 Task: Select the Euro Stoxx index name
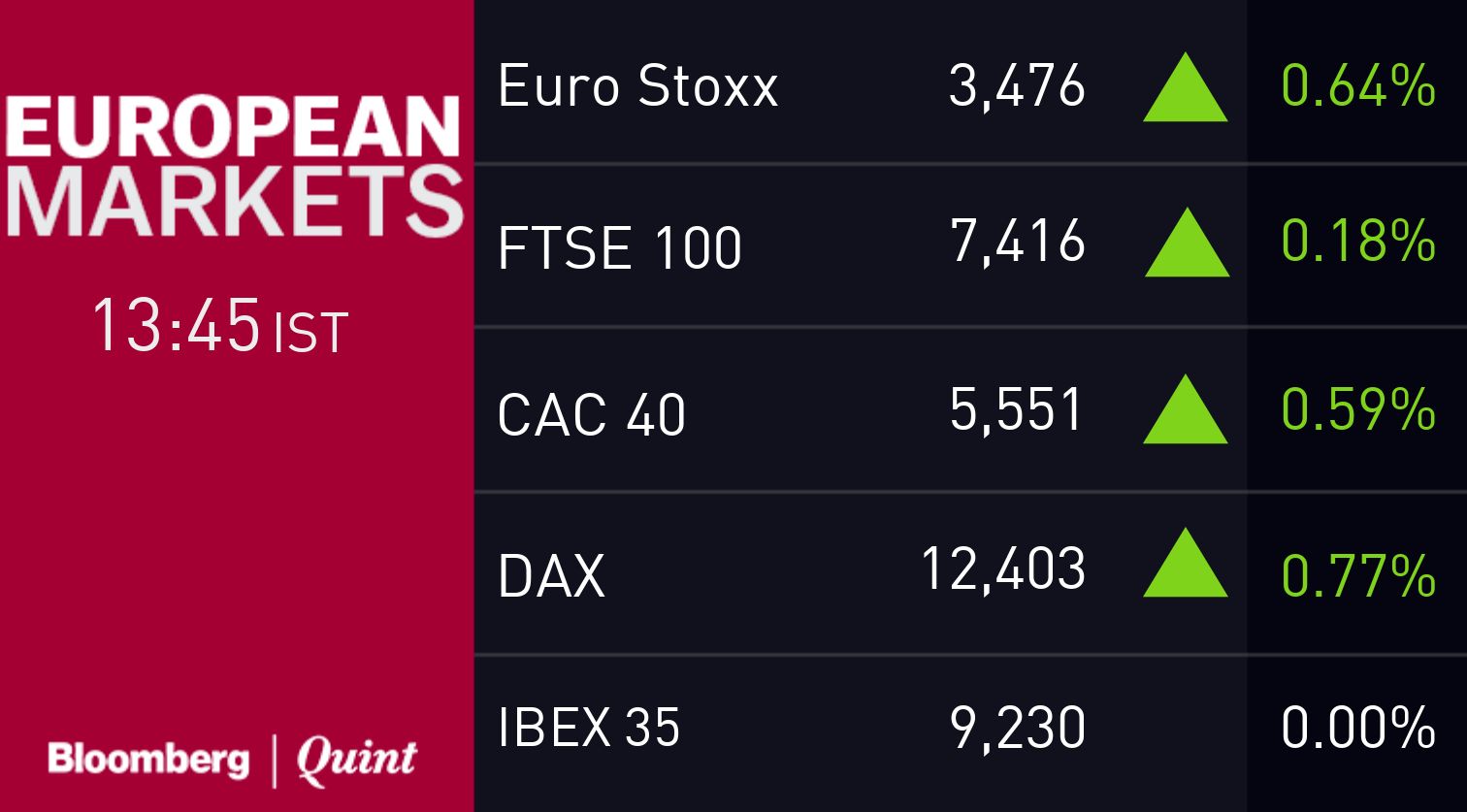tap(637, 86)
